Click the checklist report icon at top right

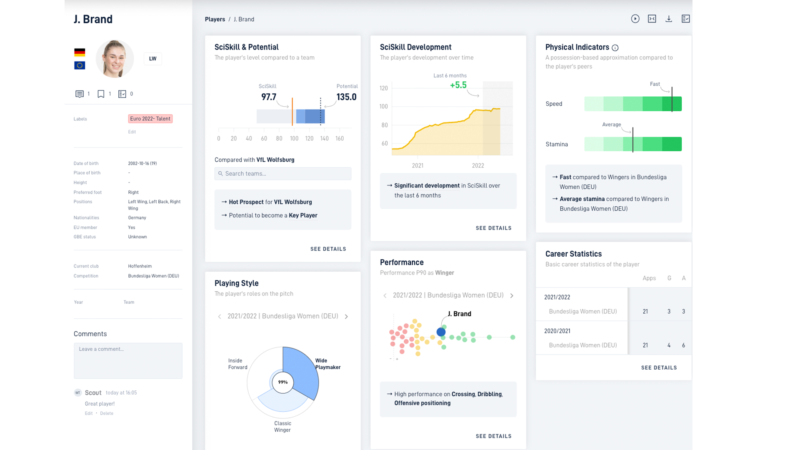coord(686,19)
